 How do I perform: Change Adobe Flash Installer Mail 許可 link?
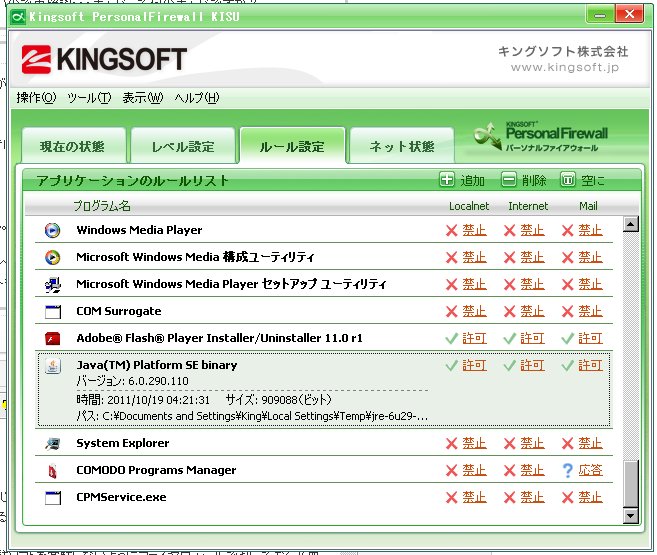590,338
